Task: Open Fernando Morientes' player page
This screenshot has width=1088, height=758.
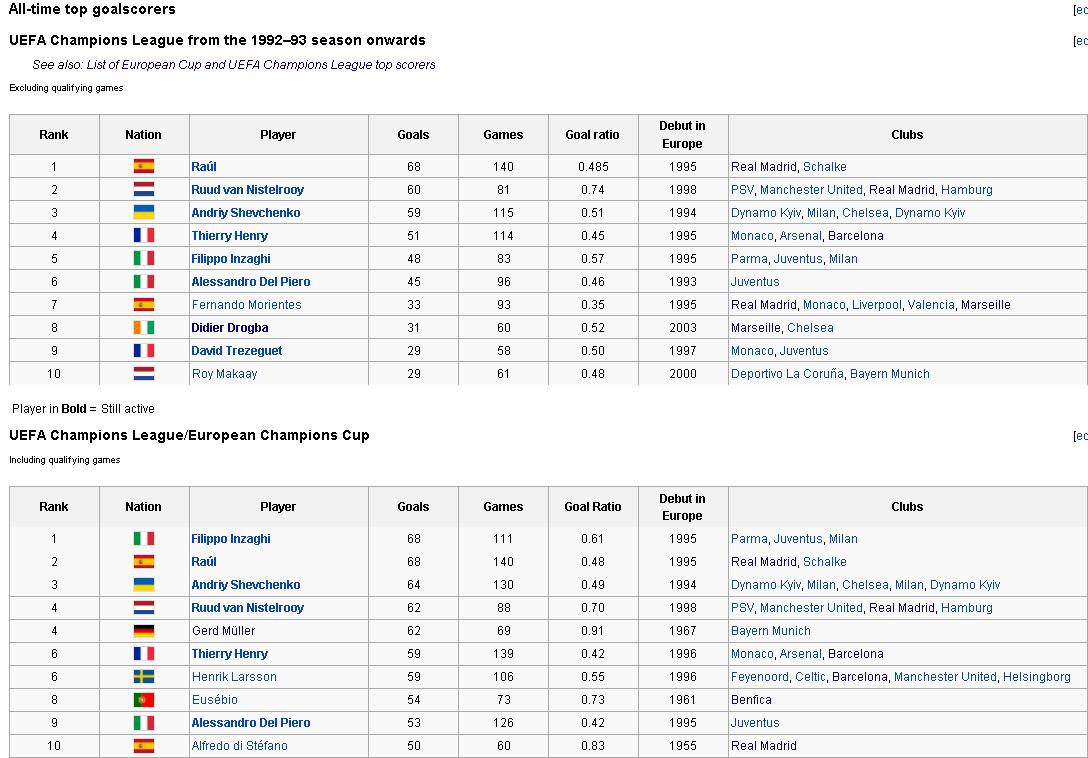Action: [x=246, y=305]
